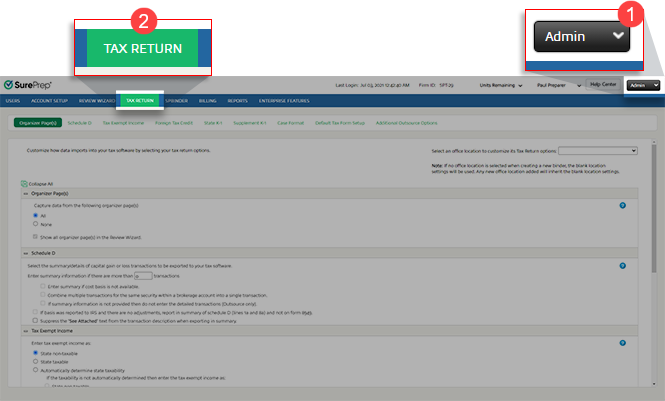
Task: Collapse the Schedule D section header
Action: [330, 253]
